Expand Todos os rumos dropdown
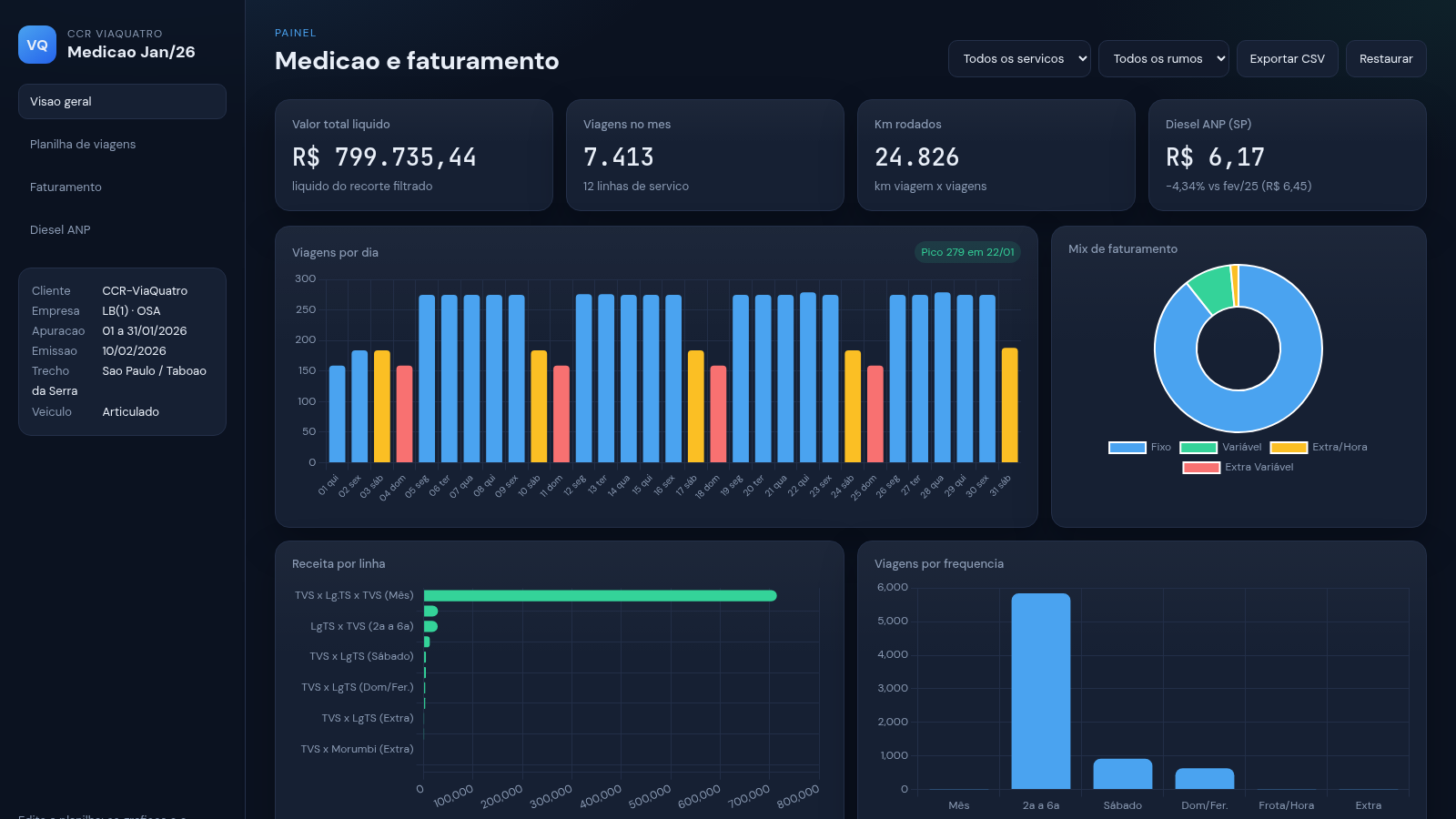Screen dimensions: 1456x819 pos(1163,58)
